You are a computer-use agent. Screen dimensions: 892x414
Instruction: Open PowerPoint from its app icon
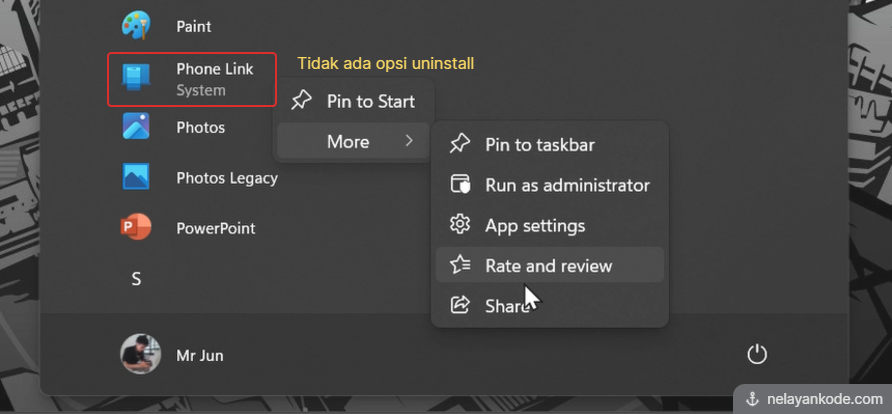pyautogui.click(x=136, y=227)
